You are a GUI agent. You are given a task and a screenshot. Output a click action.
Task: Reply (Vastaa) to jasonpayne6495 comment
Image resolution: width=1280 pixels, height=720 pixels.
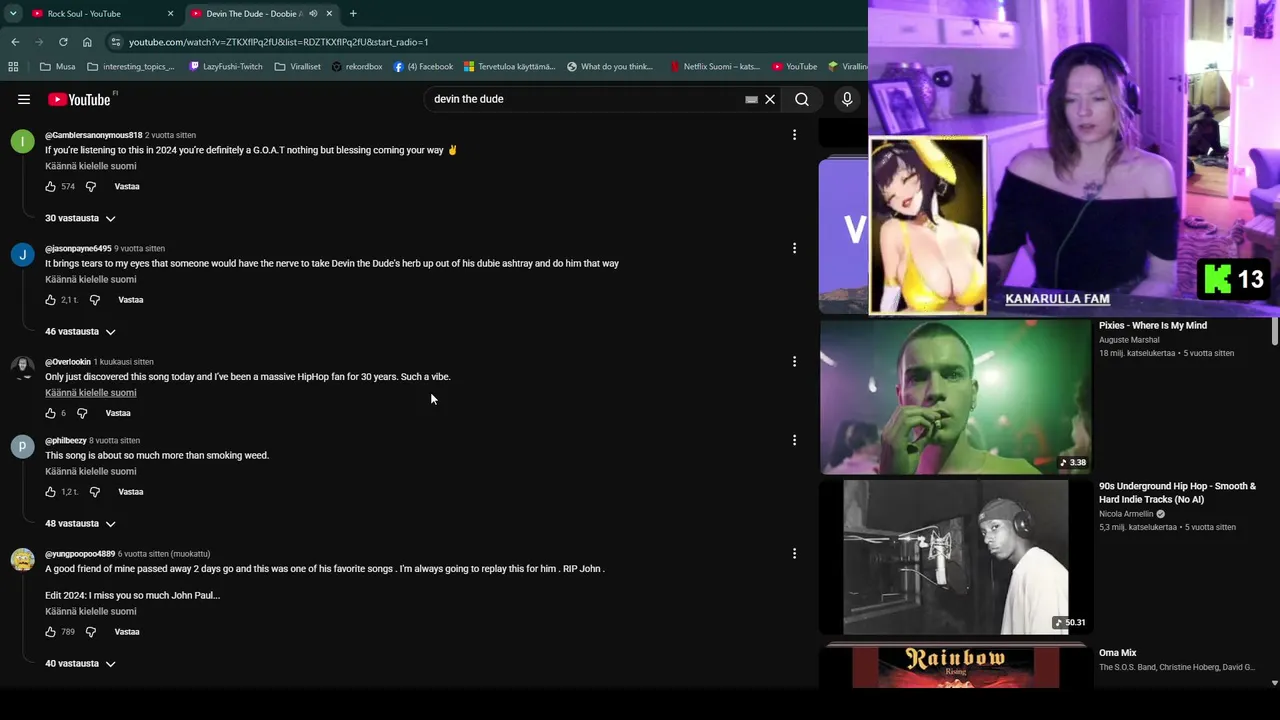tap(131, 300)
